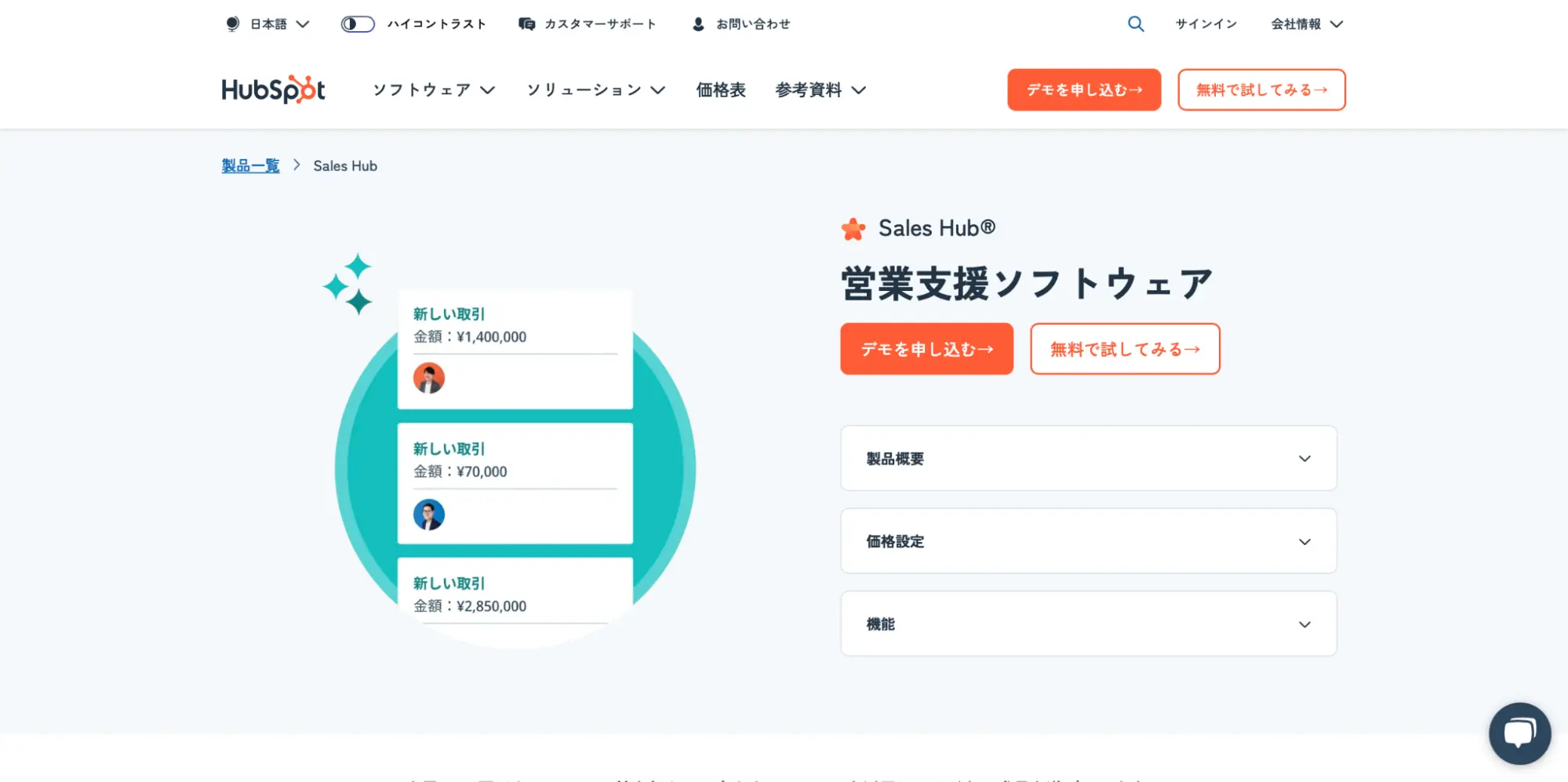The width and height of the screenshot is (1568, 782).
Task: Expand the ソフトウェア menu
Action: point(434,90)
